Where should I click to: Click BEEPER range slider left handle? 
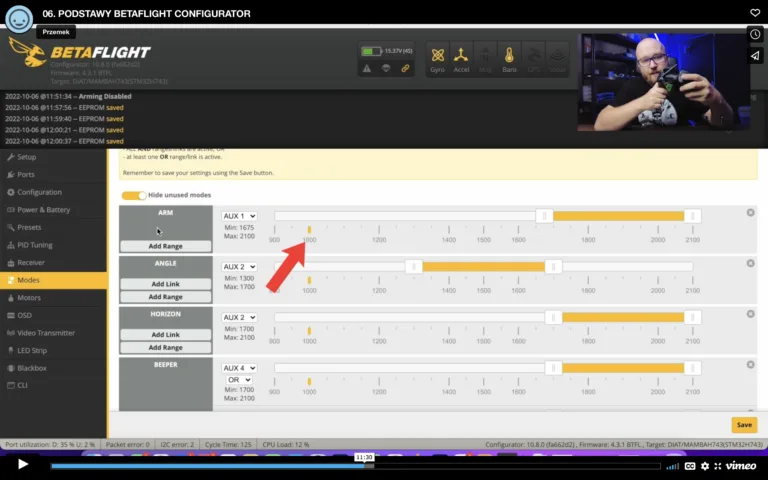[553, 368]
